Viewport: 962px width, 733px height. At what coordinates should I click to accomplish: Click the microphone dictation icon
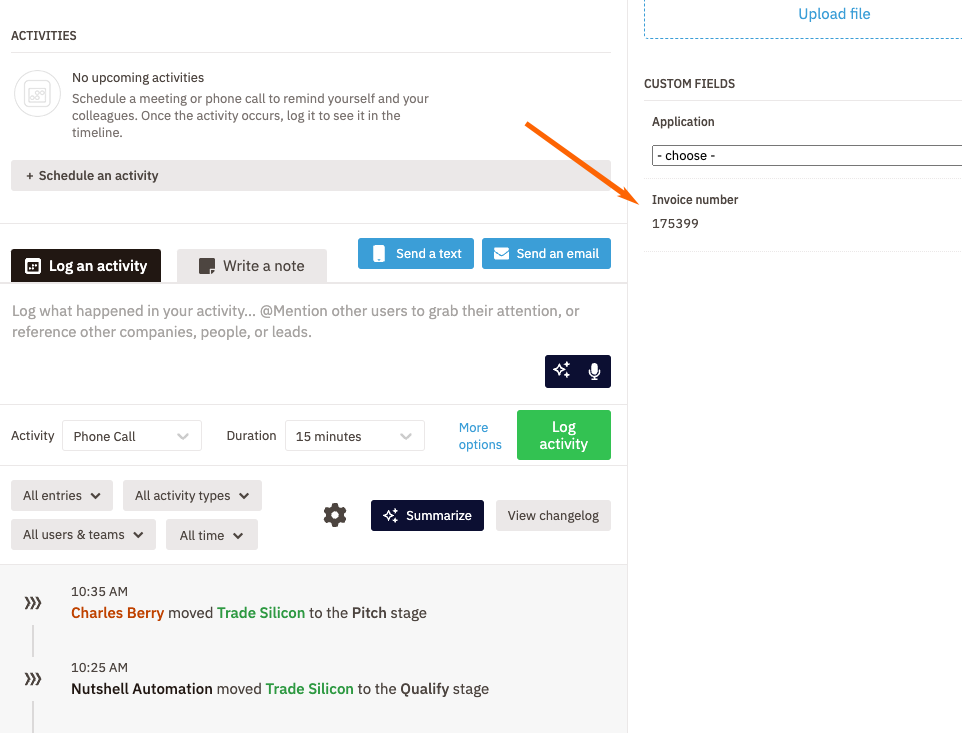point(594,371)
